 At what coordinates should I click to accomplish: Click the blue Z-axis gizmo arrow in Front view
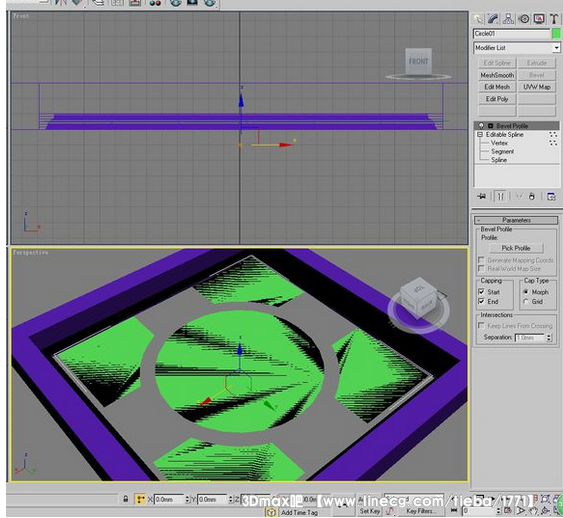(x=241, y=100)
